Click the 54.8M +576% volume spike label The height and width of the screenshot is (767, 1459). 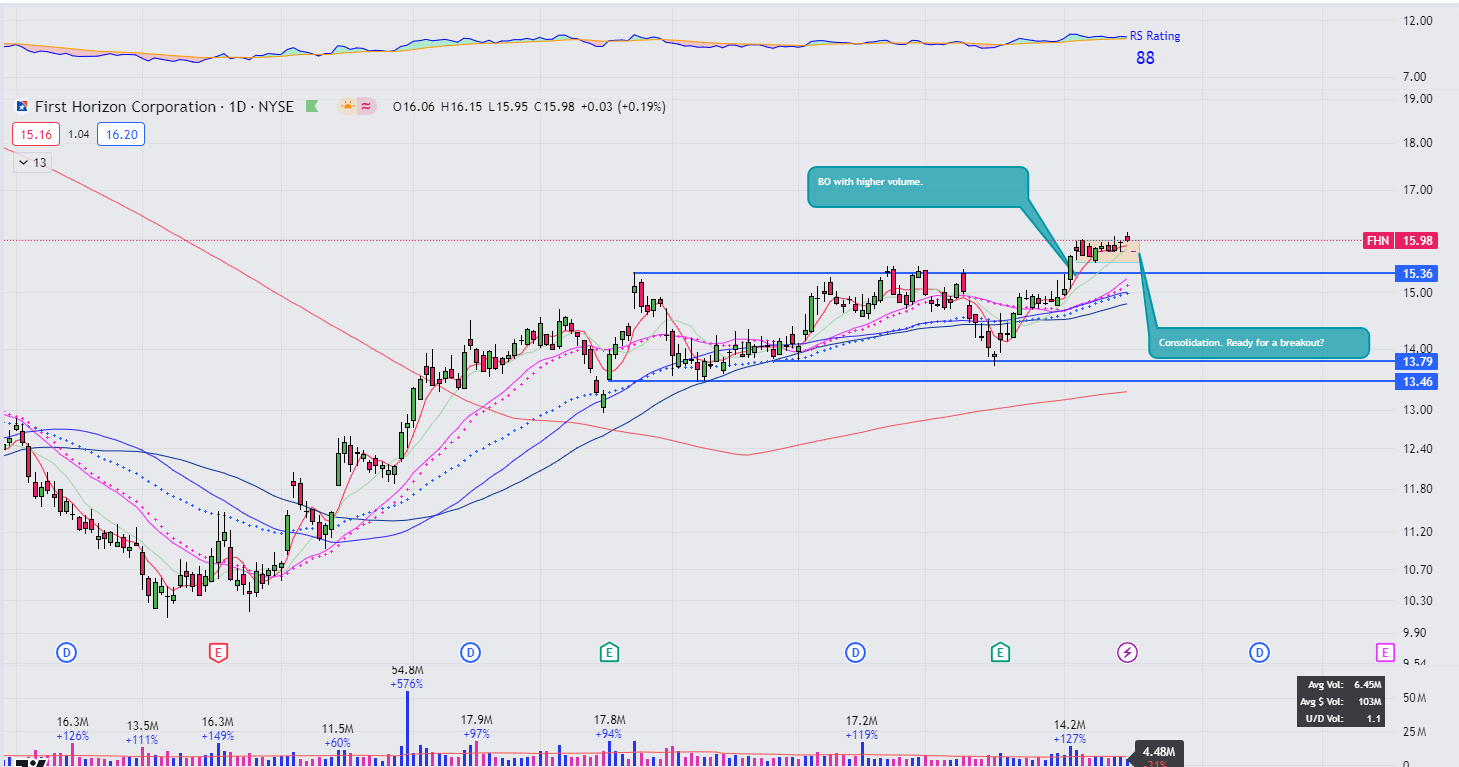pyautogui.click(x=407, y=677)
